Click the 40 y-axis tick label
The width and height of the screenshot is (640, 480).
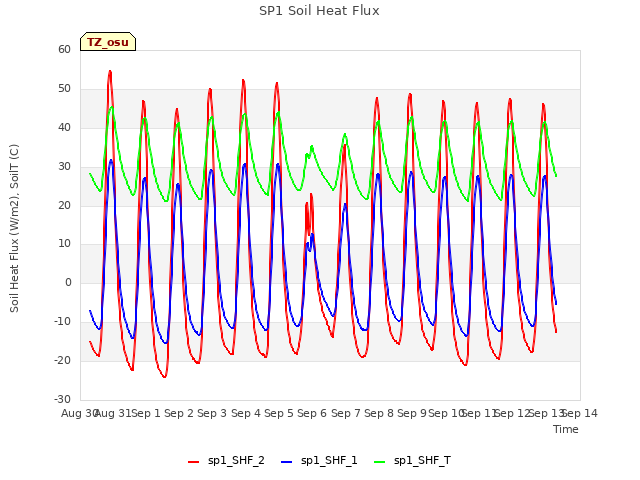point(64,127)
